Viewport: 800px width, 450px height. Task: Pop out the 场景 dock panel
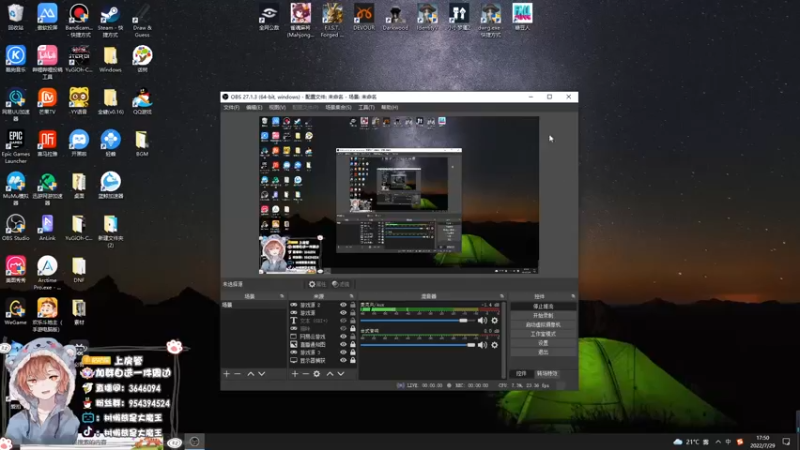(x=282, y=296)
